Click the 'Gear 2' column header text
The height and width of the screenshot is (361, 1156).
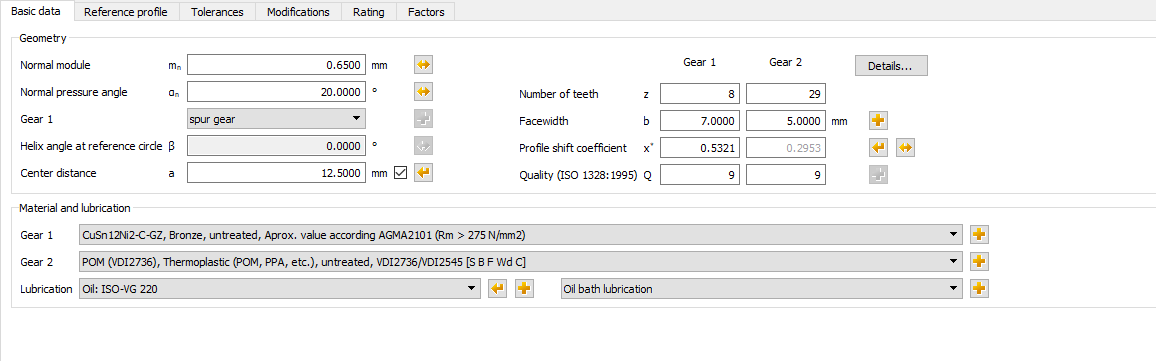785,63
